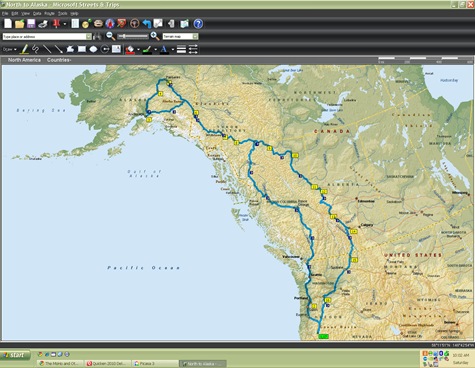Open the font color dropdown arrow
This screenshot has width=475, height=368.
point(173,50)
